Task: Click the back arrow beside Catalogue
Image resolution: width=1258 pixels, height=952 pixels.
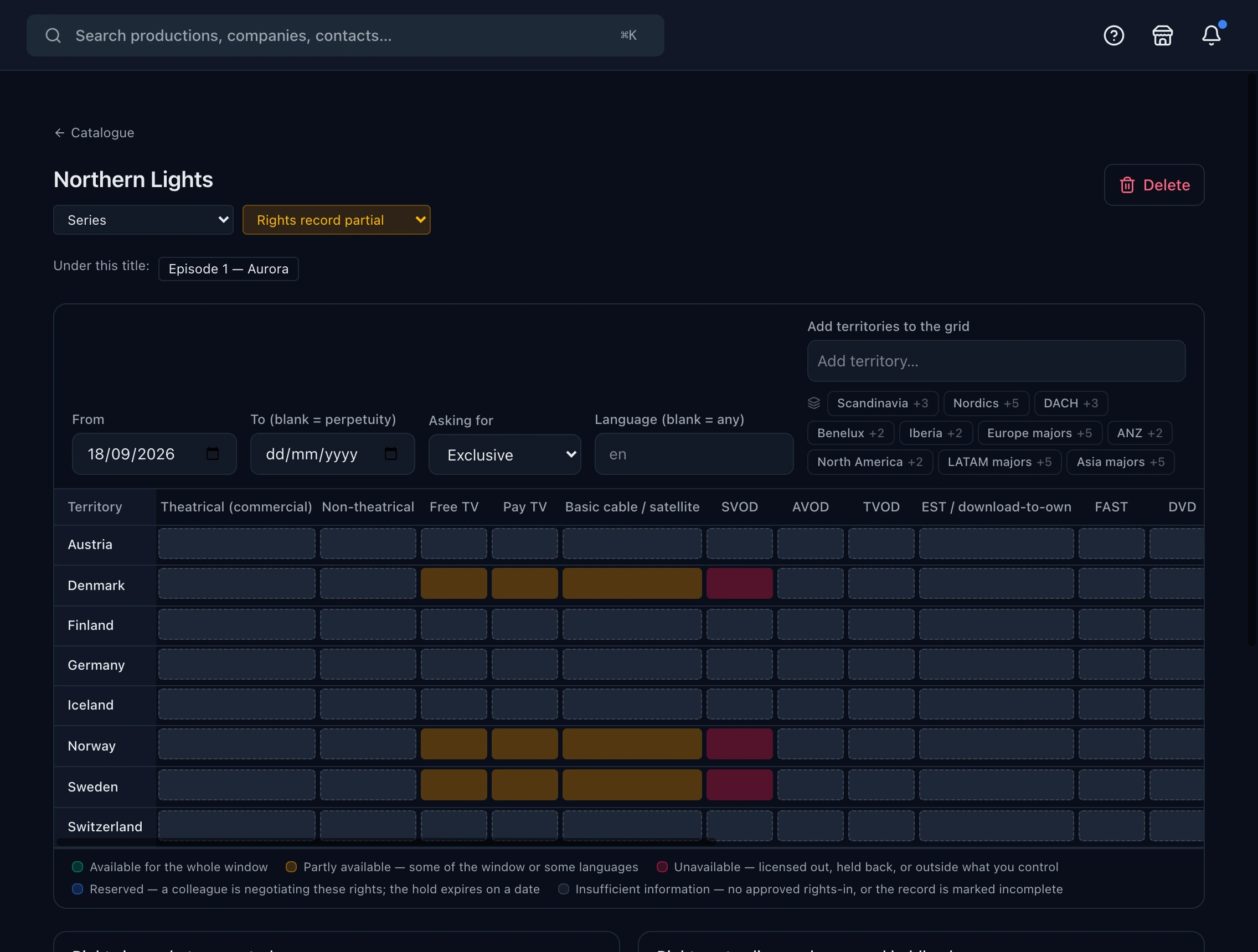Action: click(x=59, y=132)
